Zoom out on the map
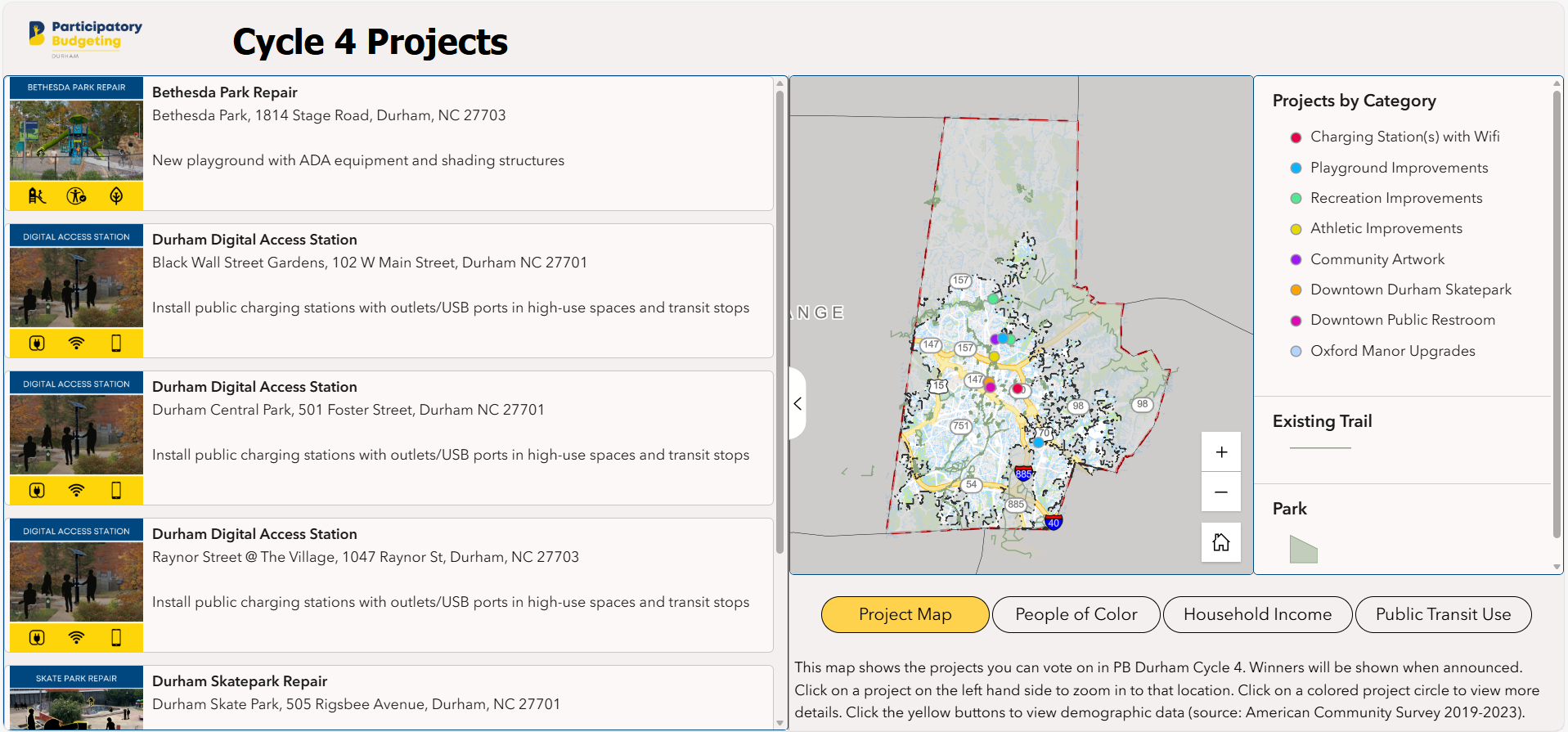The height and width of the screenshot is (732, 1568). point(1220,492)
